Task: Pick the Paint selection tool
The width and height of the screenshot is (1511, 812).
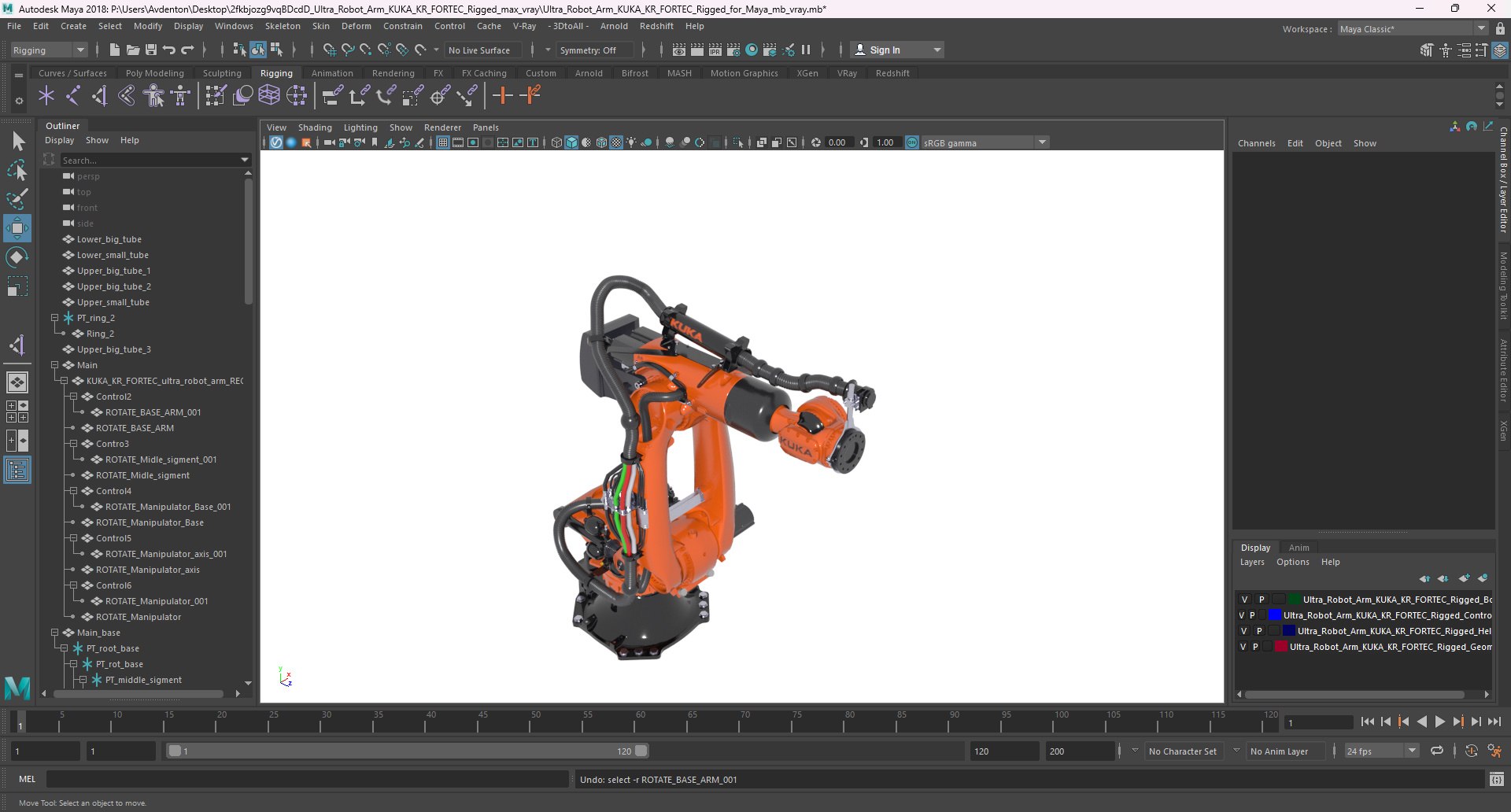Action: [17, 198]
